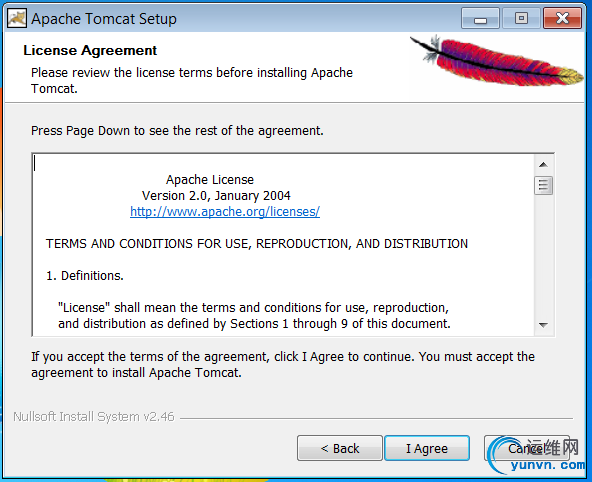Viewport: 592px width, 482px height.
Task: Click the '1. Definitions.' line in the license
Action: (85, 276)
